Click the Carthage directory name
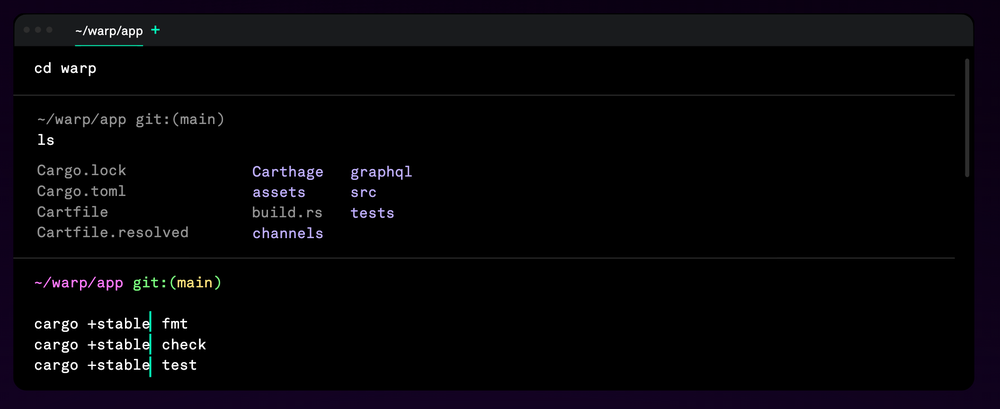The image size is (1000, 409). 288,172
